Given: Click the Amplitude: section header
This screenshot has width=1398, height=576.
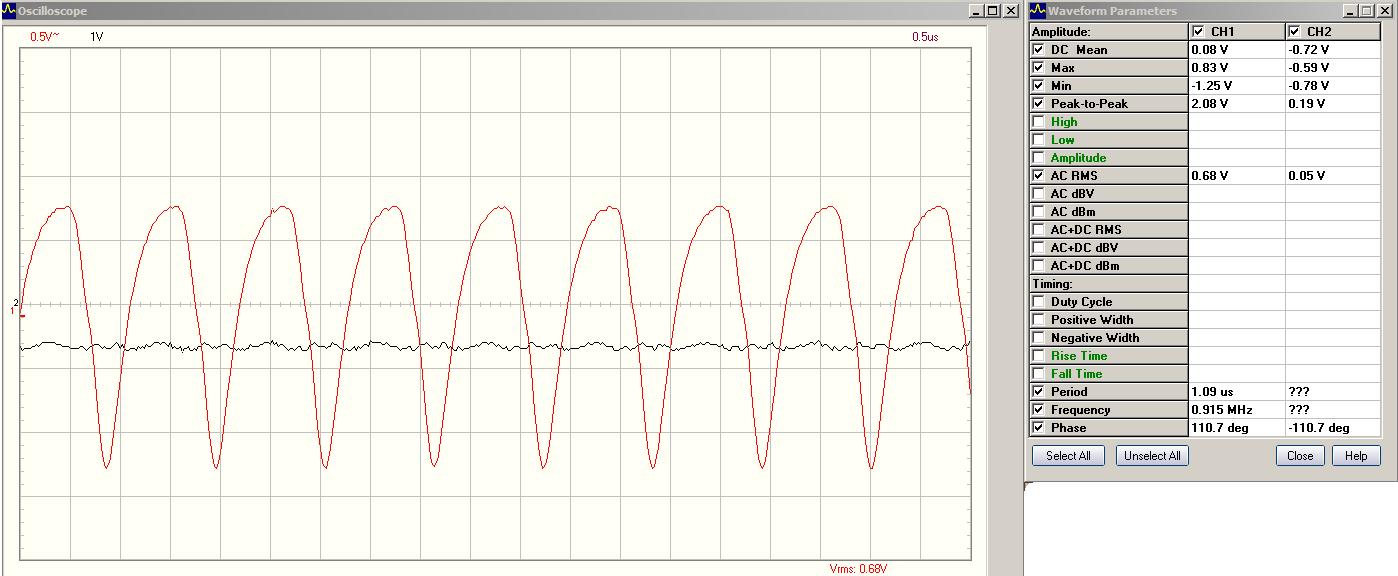Looking at the screenshot, I should pyautogui.click(x=1108, y=31).
